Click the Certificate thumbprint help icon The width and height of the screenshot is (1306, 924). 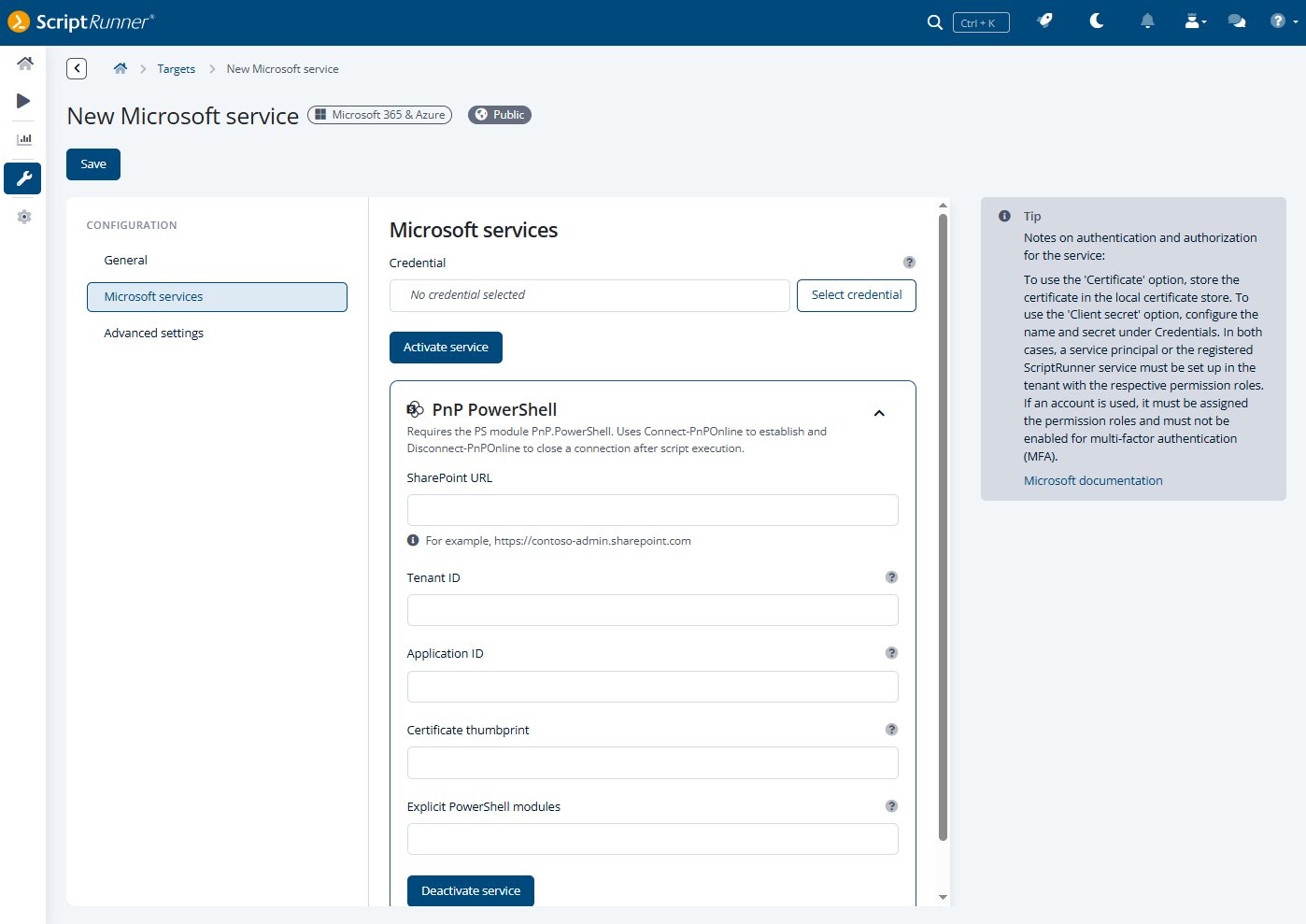click(x=891, y=730)
